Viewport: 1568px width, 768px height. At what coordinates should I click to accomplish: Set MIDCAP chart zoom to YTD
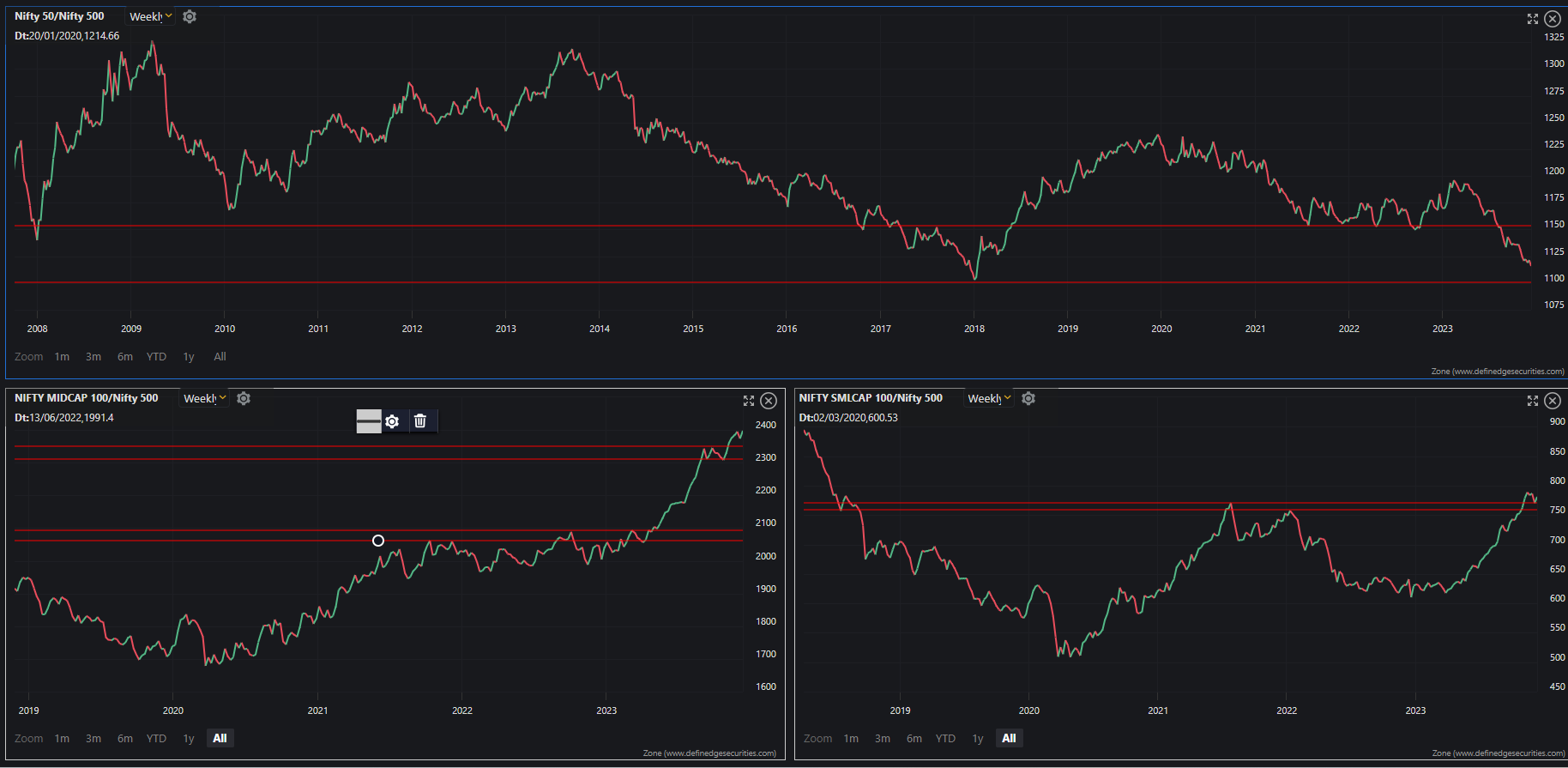[156, 739]
